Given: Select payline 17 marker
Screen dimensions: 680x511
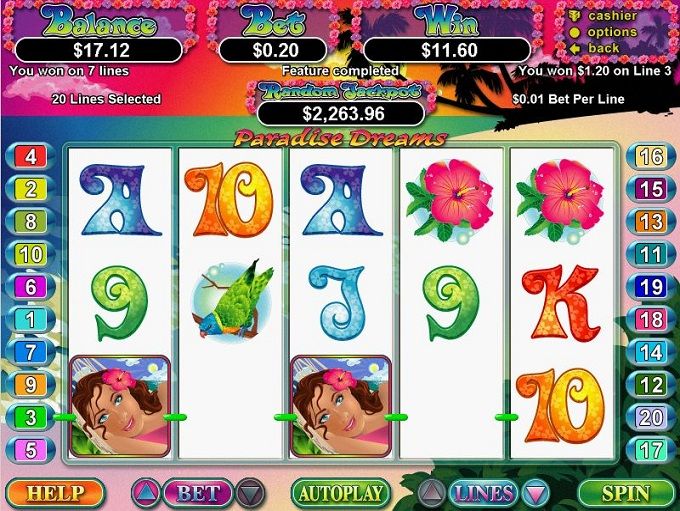Looking at the screenshot, I should (651, 450).
